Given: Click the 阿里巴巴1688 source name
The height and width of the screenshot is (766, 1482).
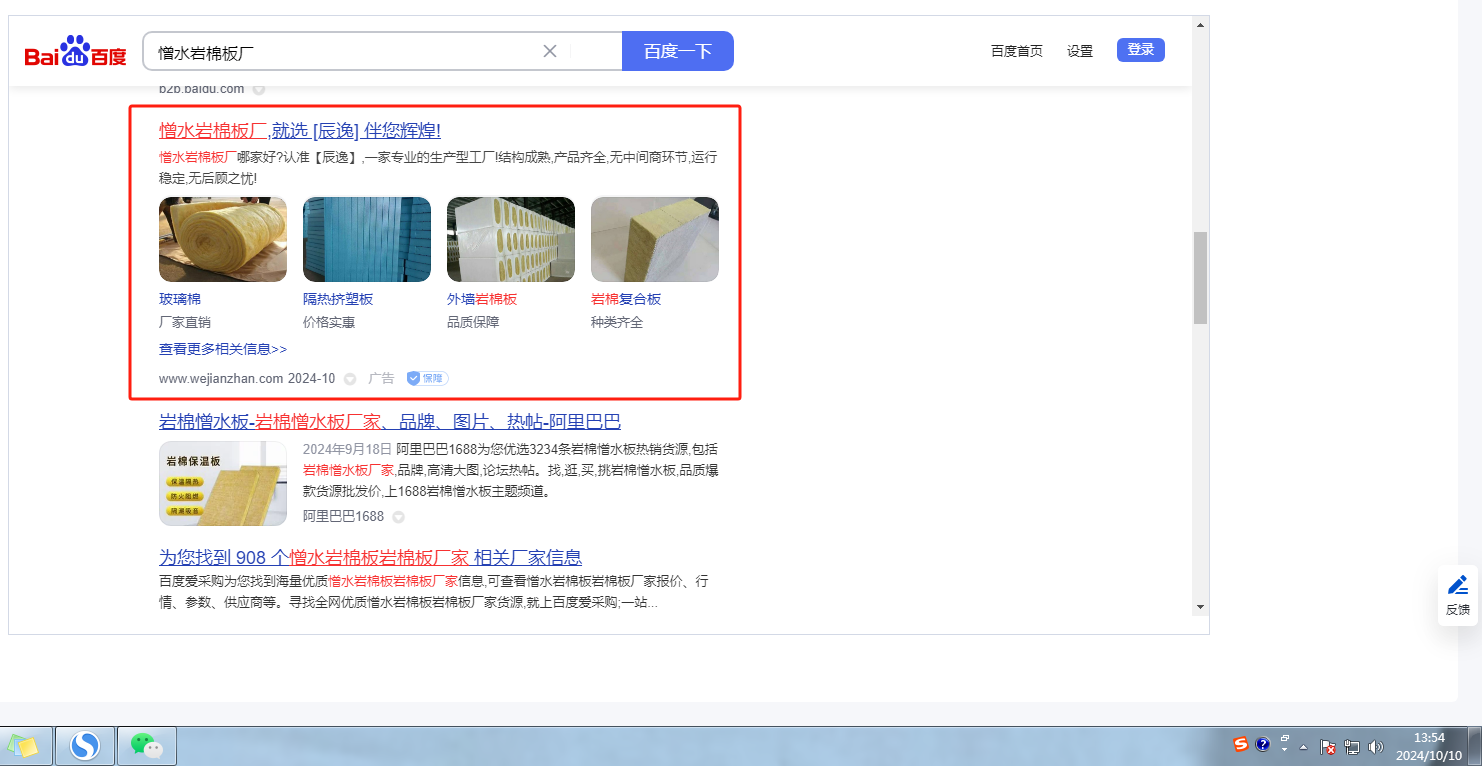Looking at the screenshot, I should pos(343,517).
